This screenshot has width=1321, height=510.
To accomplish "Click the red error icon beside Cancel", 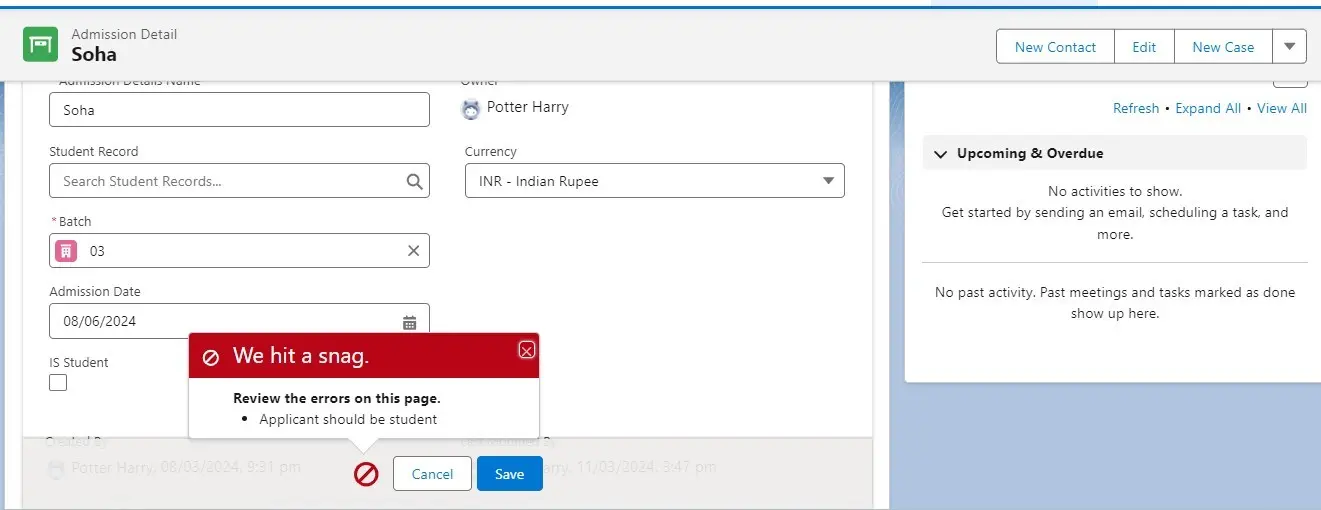I will pos(366,474).
